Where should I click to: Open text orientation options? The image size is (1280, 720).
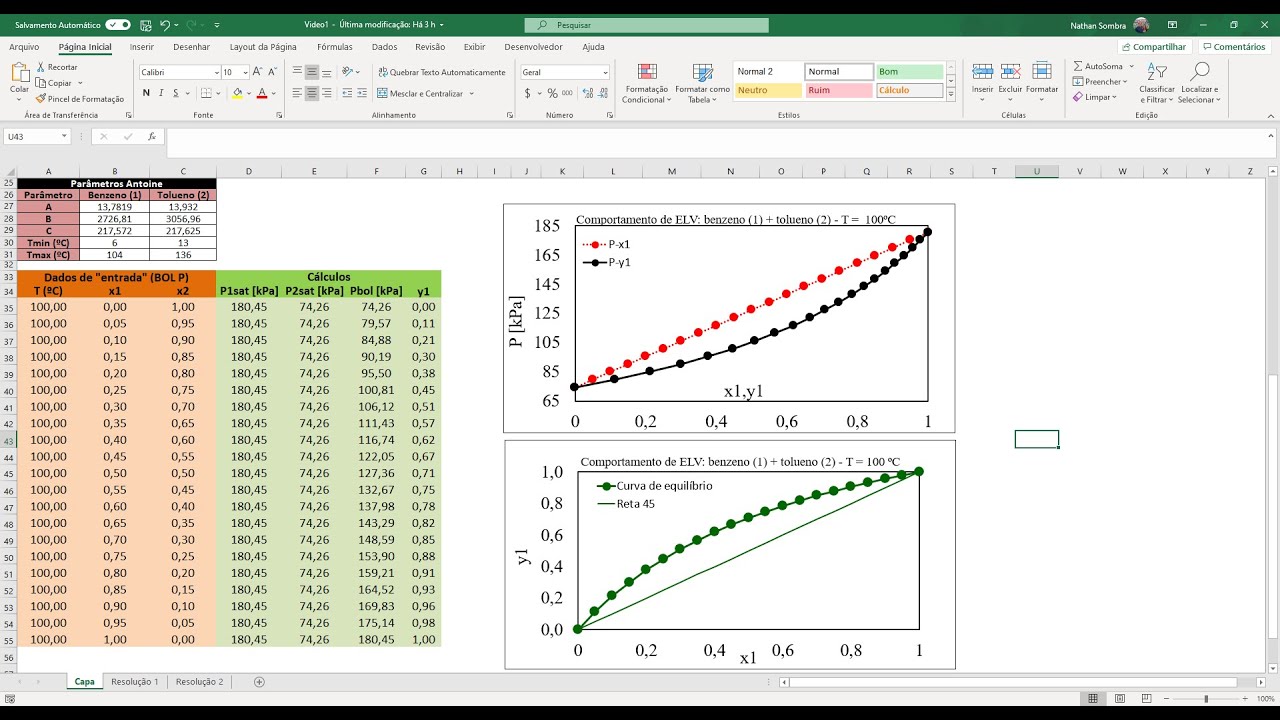348,72
